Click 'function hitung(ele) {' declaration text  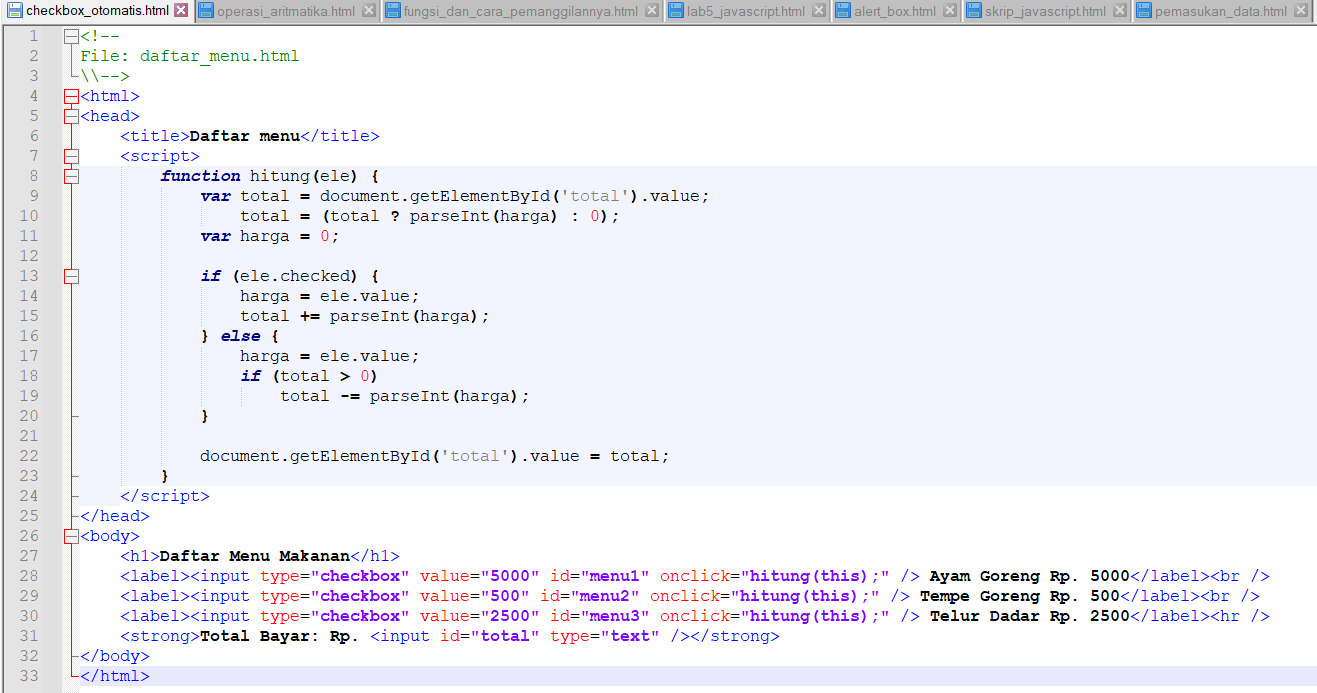coord(270,176)
